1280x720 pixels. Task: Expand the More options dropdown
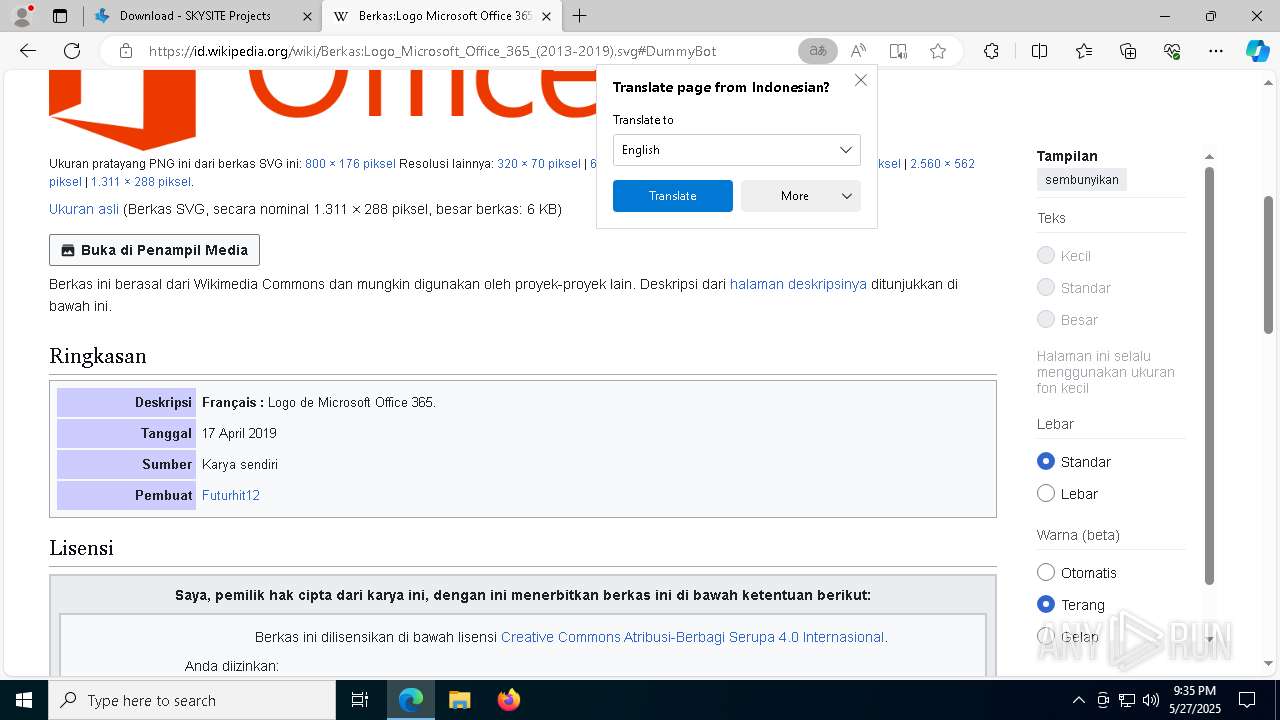[801, 196]
